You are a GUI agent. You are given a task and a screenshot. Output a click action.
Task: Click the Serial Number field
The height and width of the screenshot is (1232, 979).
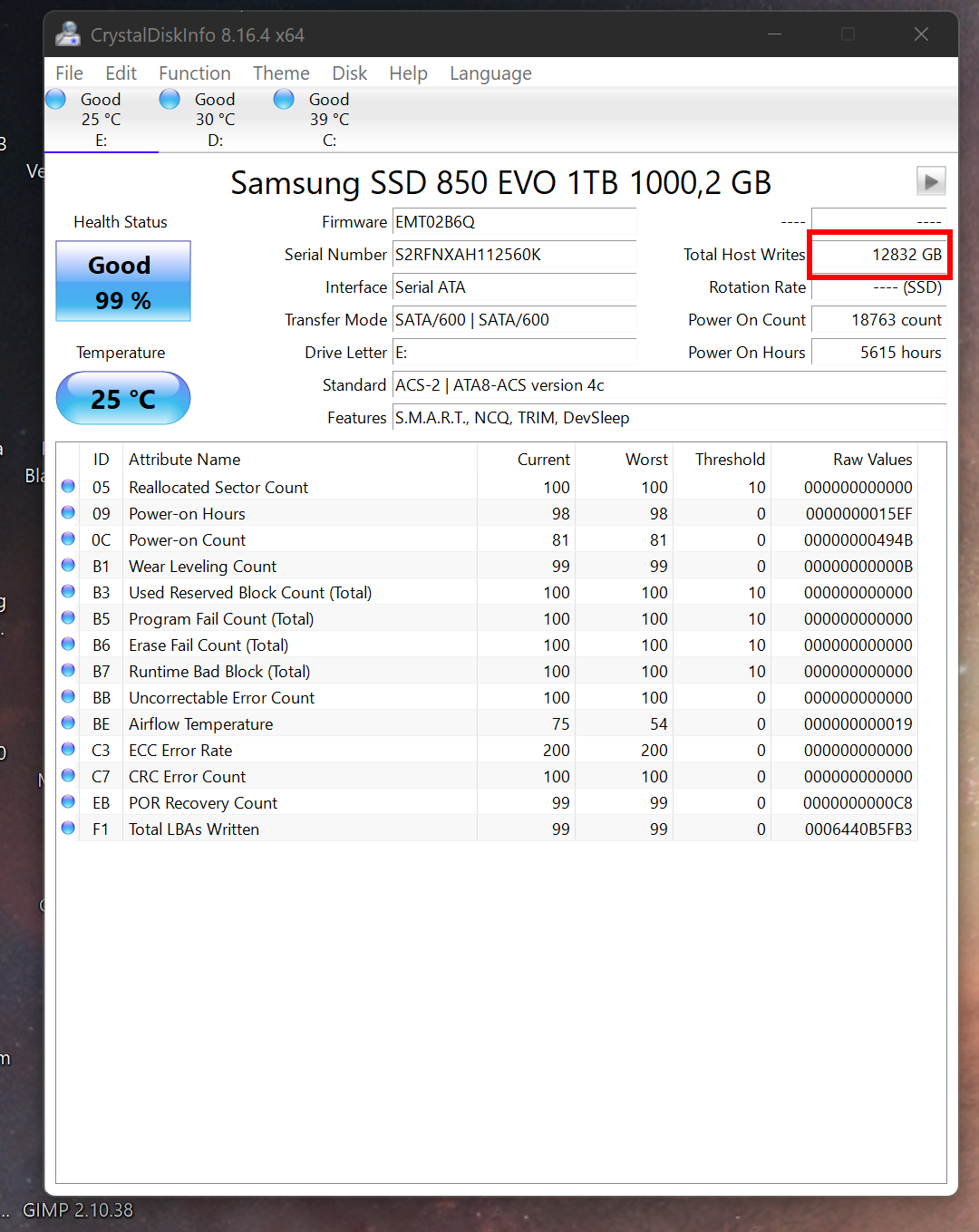click(x=514, y=255)
